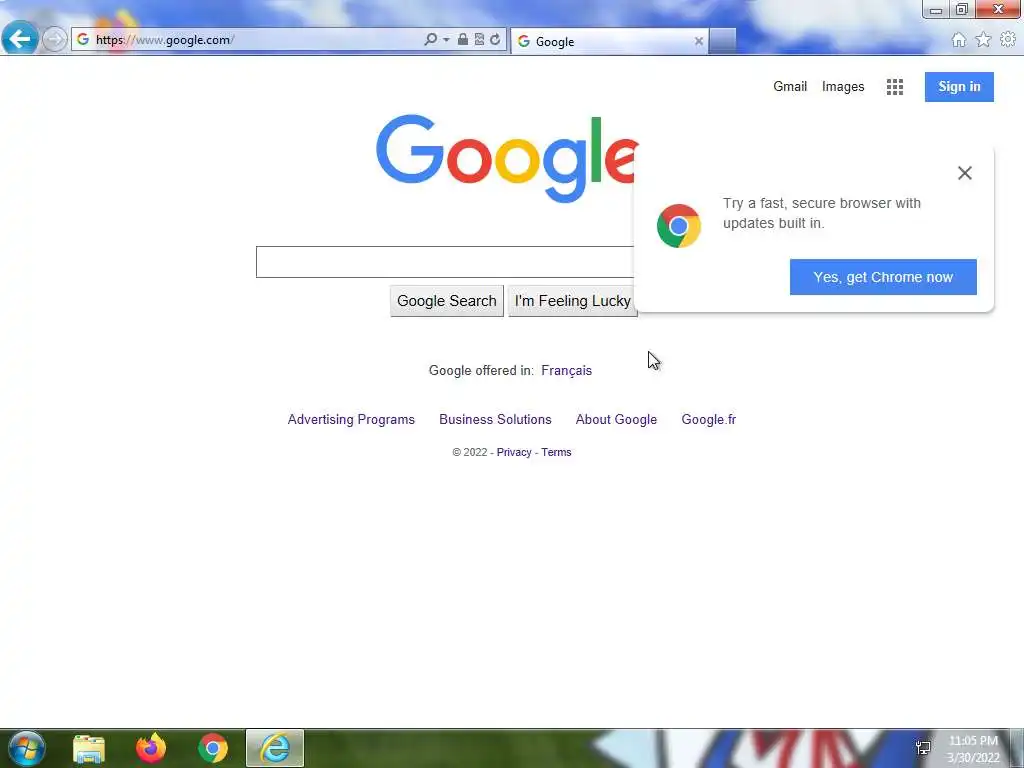Image resolution: width=1024 pixels, height=768 pixels.
Task: Open Advertising Programs link
Action: click(x=351, y=419)
